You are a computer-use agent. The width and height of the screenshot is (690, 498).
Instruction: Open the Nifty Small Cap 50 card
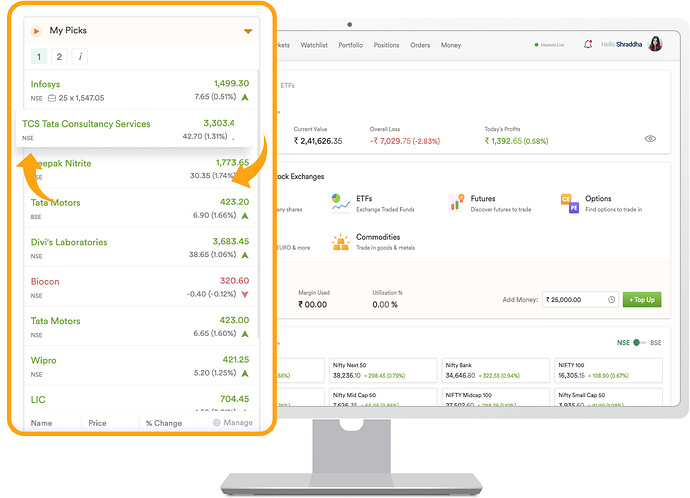[609, 397]
